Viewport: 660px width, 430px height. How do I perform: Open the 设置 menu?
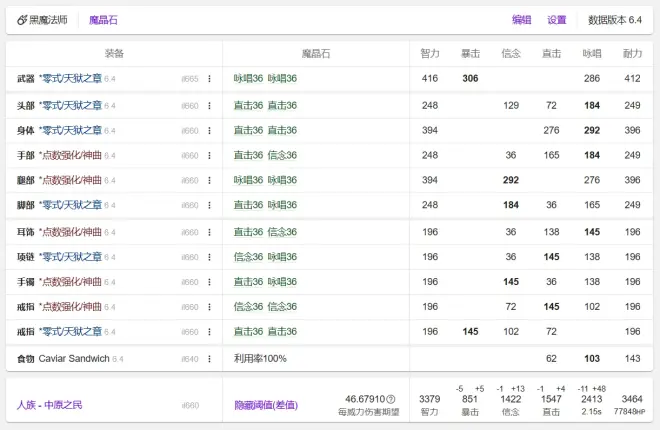(x=556, y=20)
